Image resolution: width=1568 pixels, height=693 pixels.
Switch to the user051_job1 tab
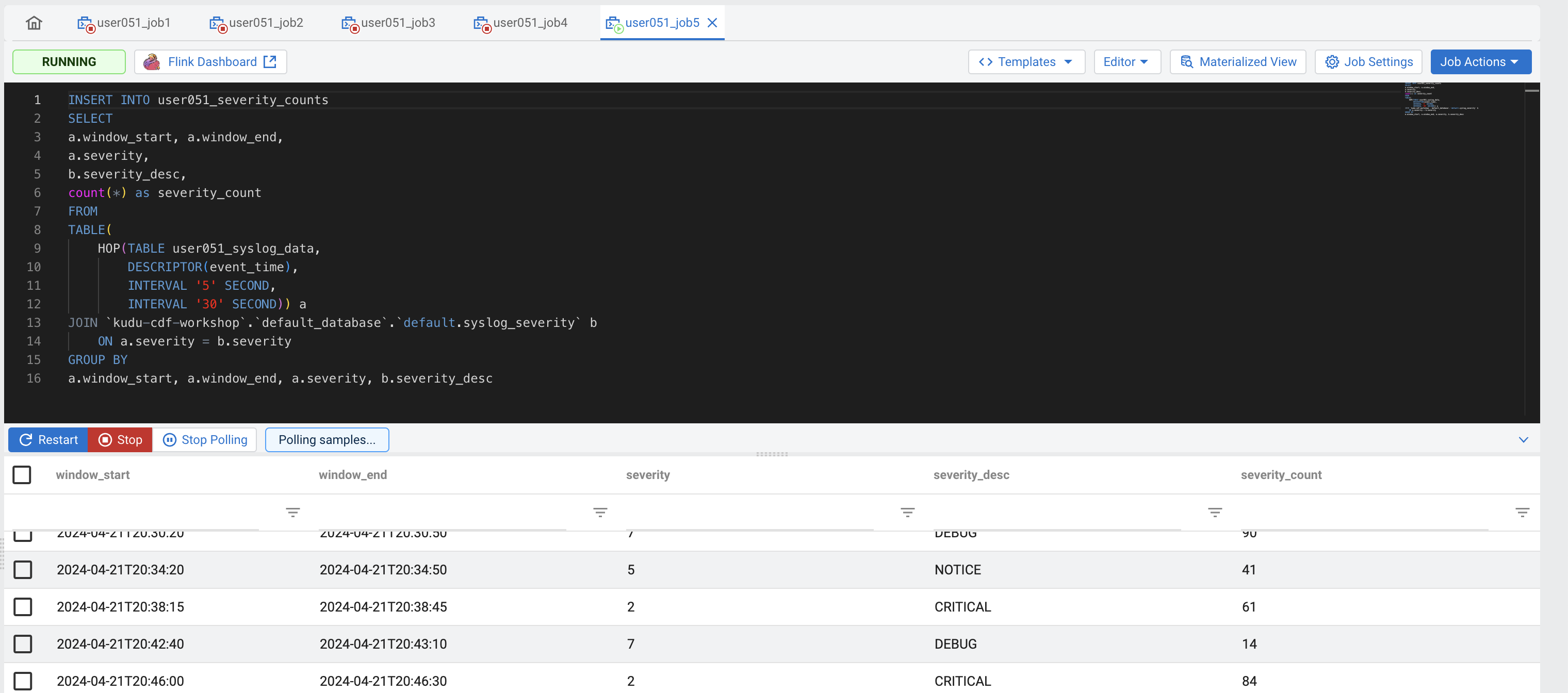tap(125, 23)
